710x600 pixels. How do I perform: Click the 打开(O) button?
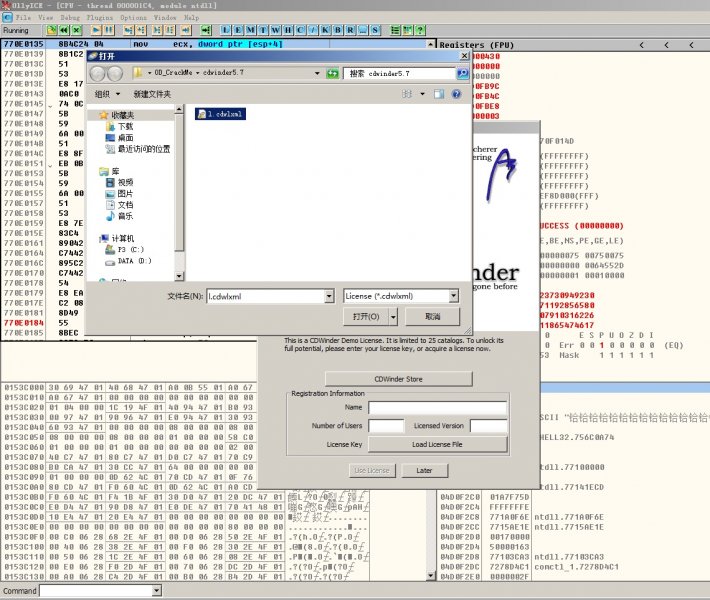pyautogui.click(x=366, y=317)
